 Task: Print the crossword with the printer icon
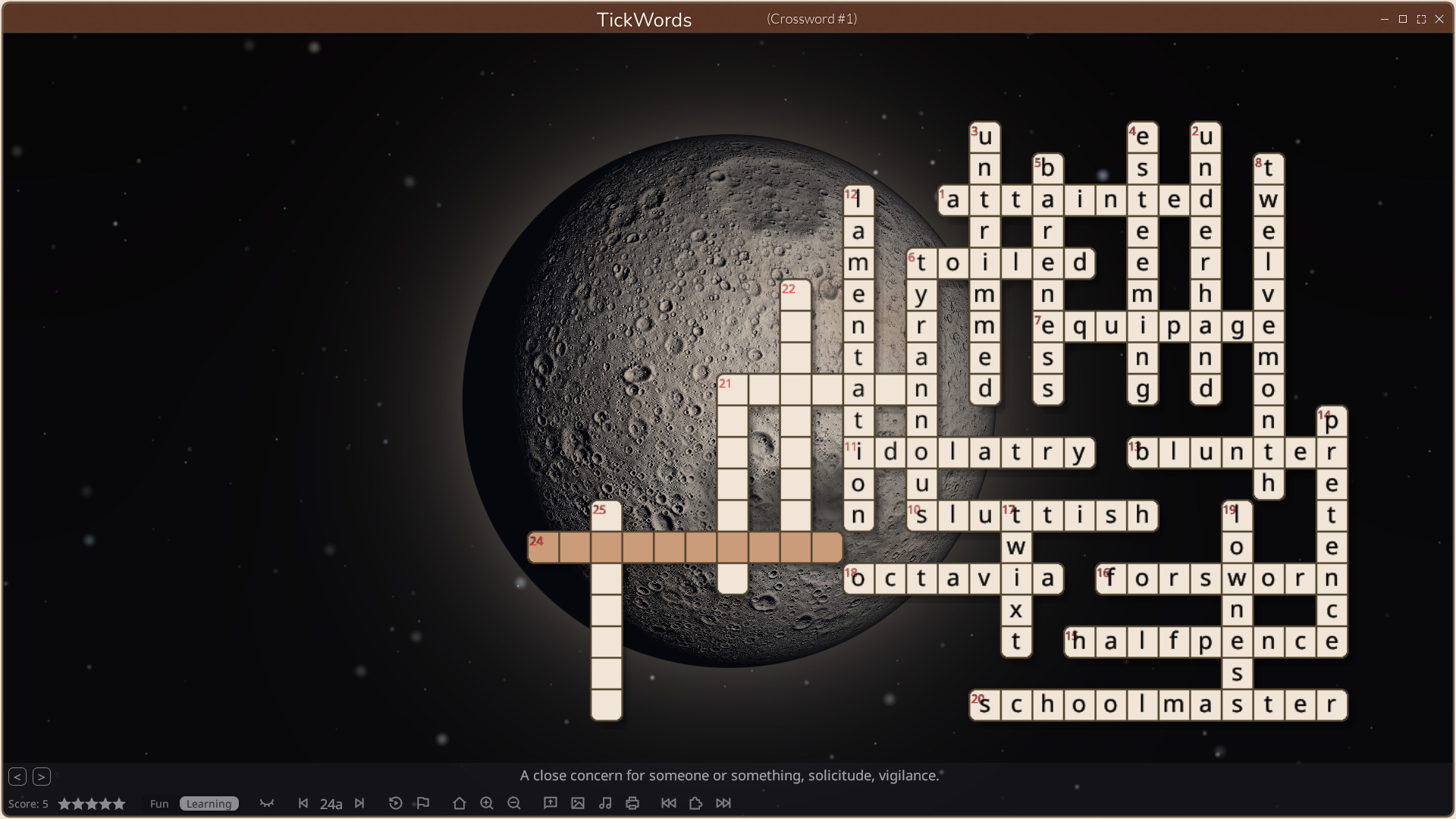pyautogui.click(x=632, y=803)
